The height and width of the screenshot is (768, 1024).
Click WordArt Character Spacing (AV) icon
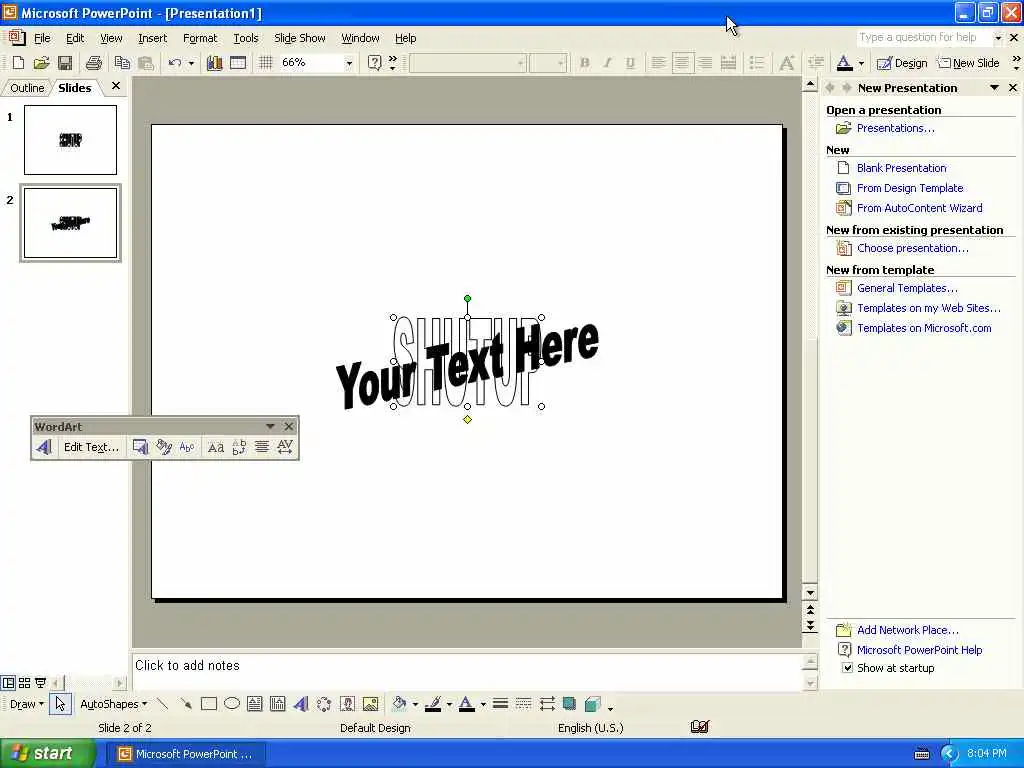coord(285,447)
